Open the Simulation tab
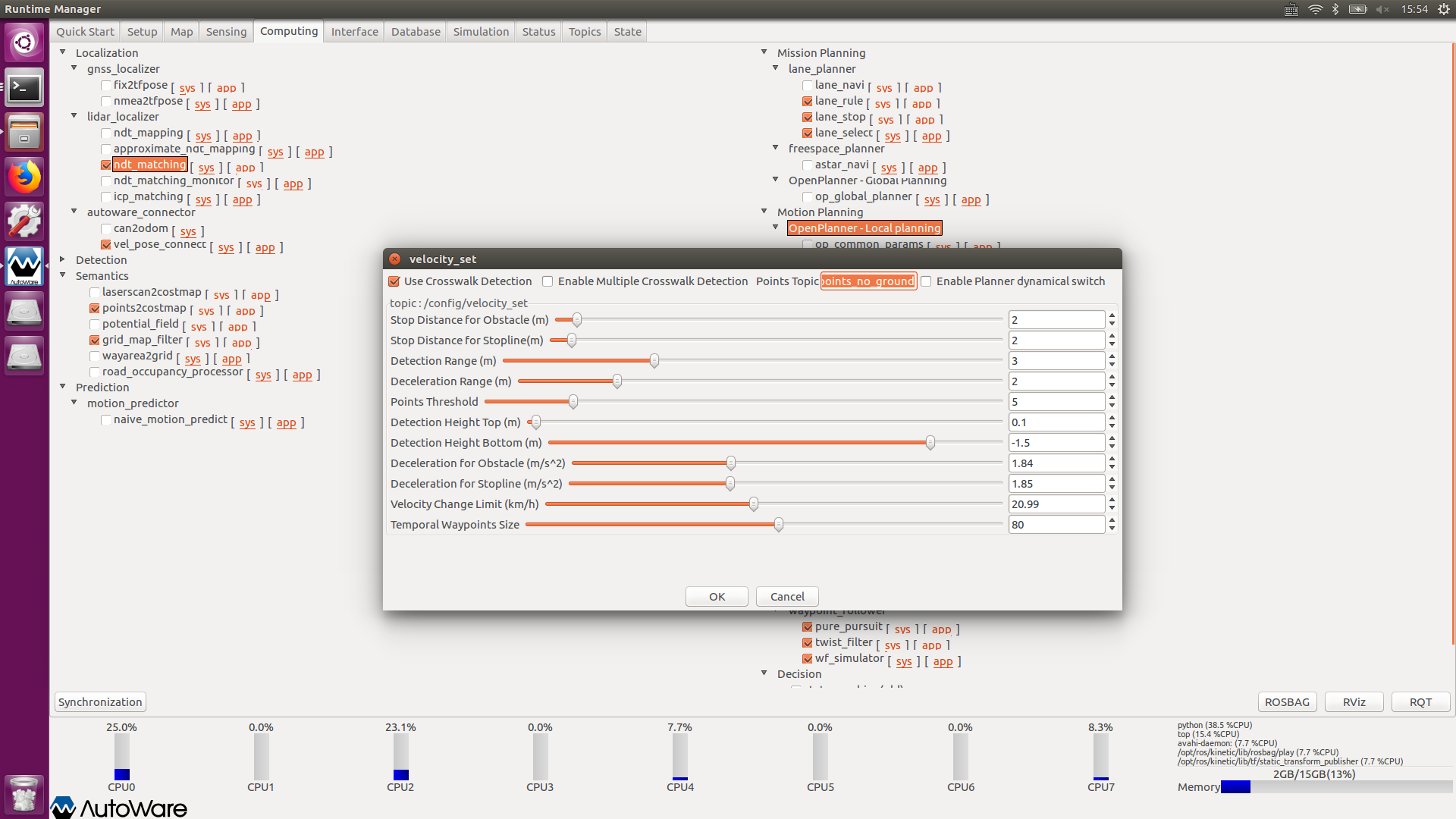Screen dimensions: 1456x819 481,32
